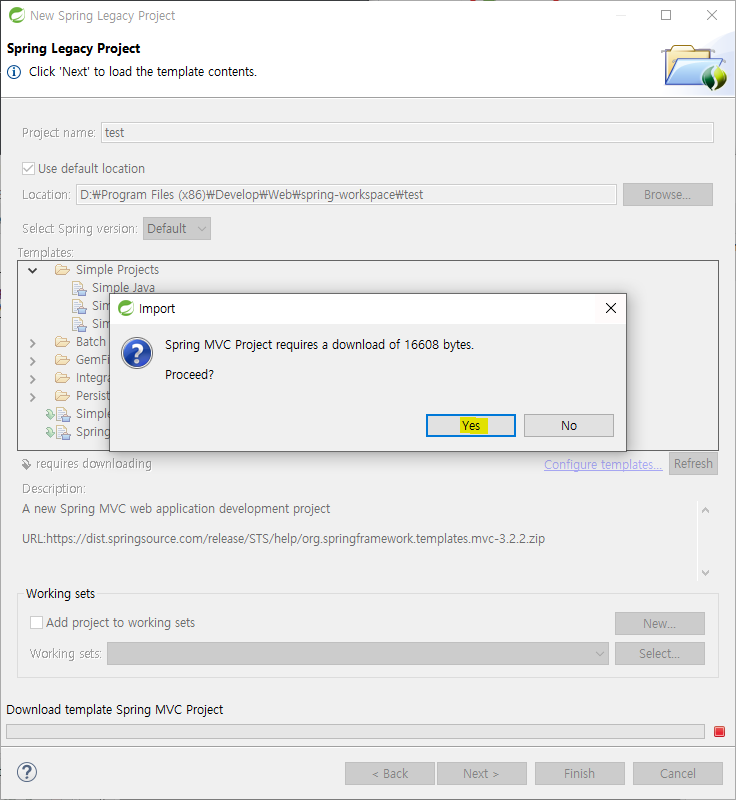Image resolution: width=736 pixels, height=800 pixels.
Task: Click the template URL text in the description
Action: coord(284,539)
